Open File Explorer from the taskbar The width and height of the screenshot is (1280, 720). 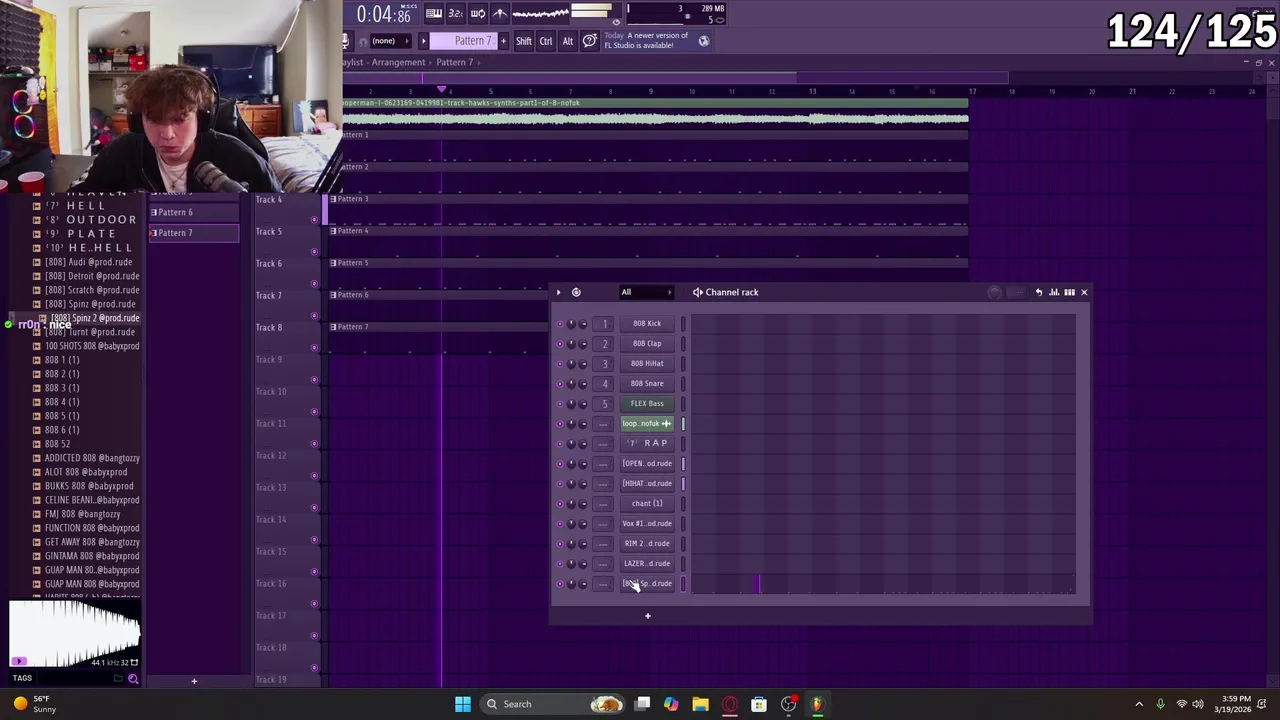pos(700,704)
